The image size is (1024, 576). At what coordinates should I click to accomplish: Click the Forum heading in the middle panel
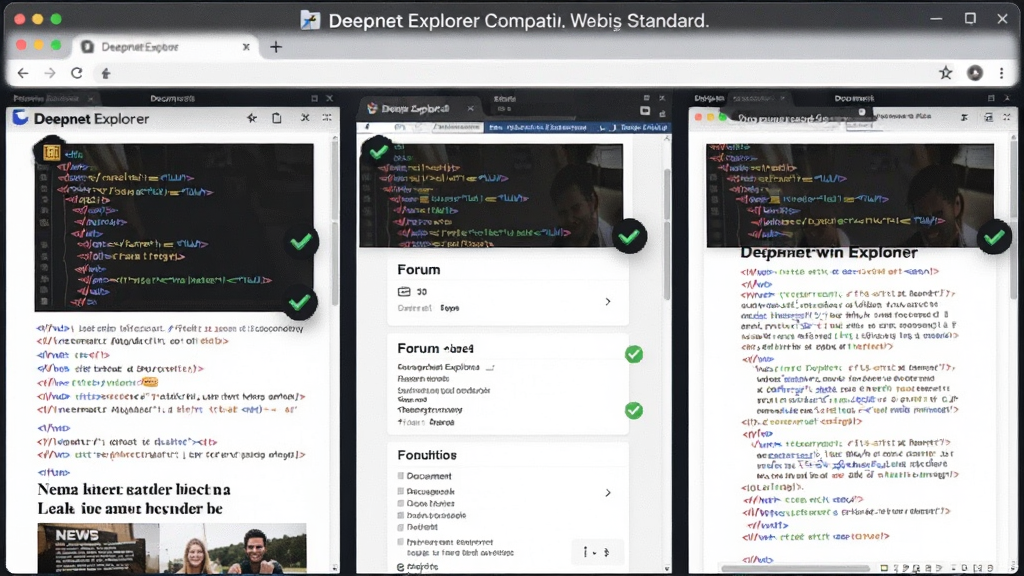[419, 270]
